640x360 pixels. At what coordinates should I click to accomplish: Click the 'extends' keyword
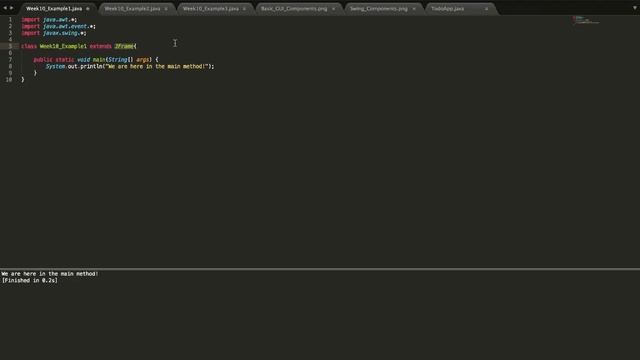pos(100,46)
